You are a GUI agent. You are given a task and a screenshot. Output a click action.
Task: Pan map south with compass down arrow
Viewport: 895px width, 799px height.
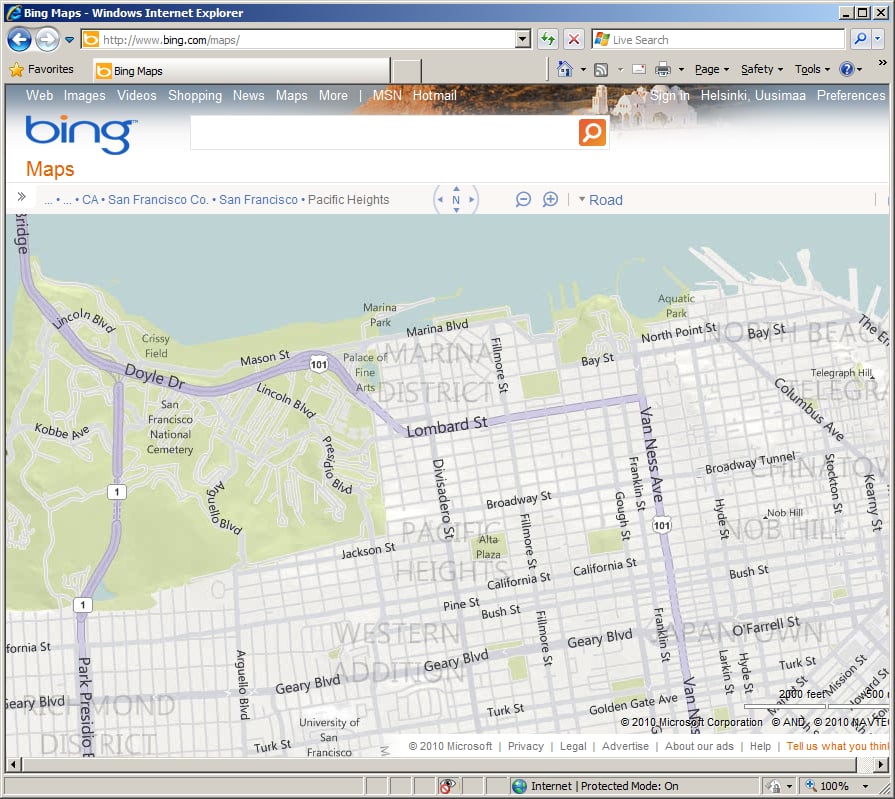coord(456,211)
